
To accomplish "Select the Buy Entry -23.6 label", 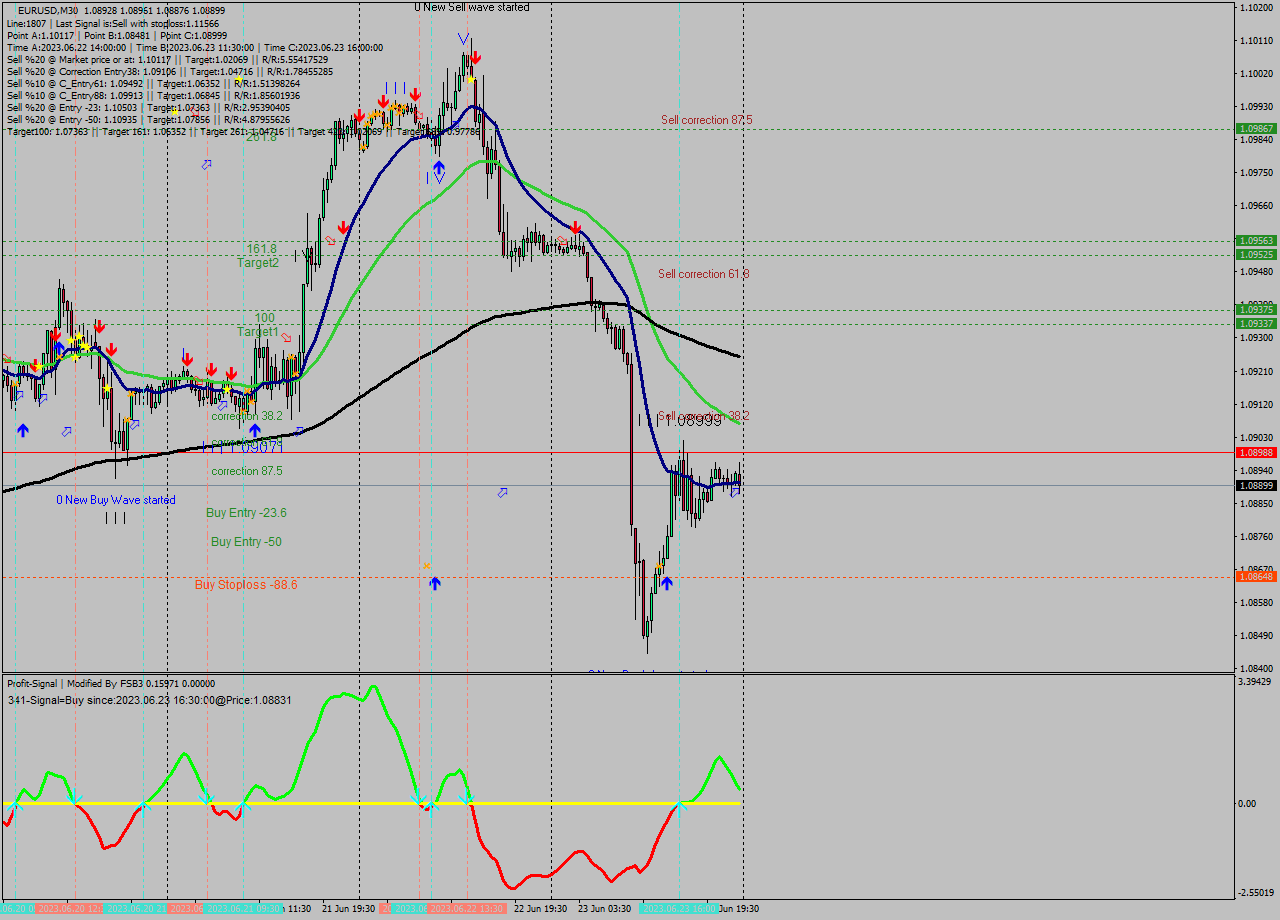I will coord(246,513).
